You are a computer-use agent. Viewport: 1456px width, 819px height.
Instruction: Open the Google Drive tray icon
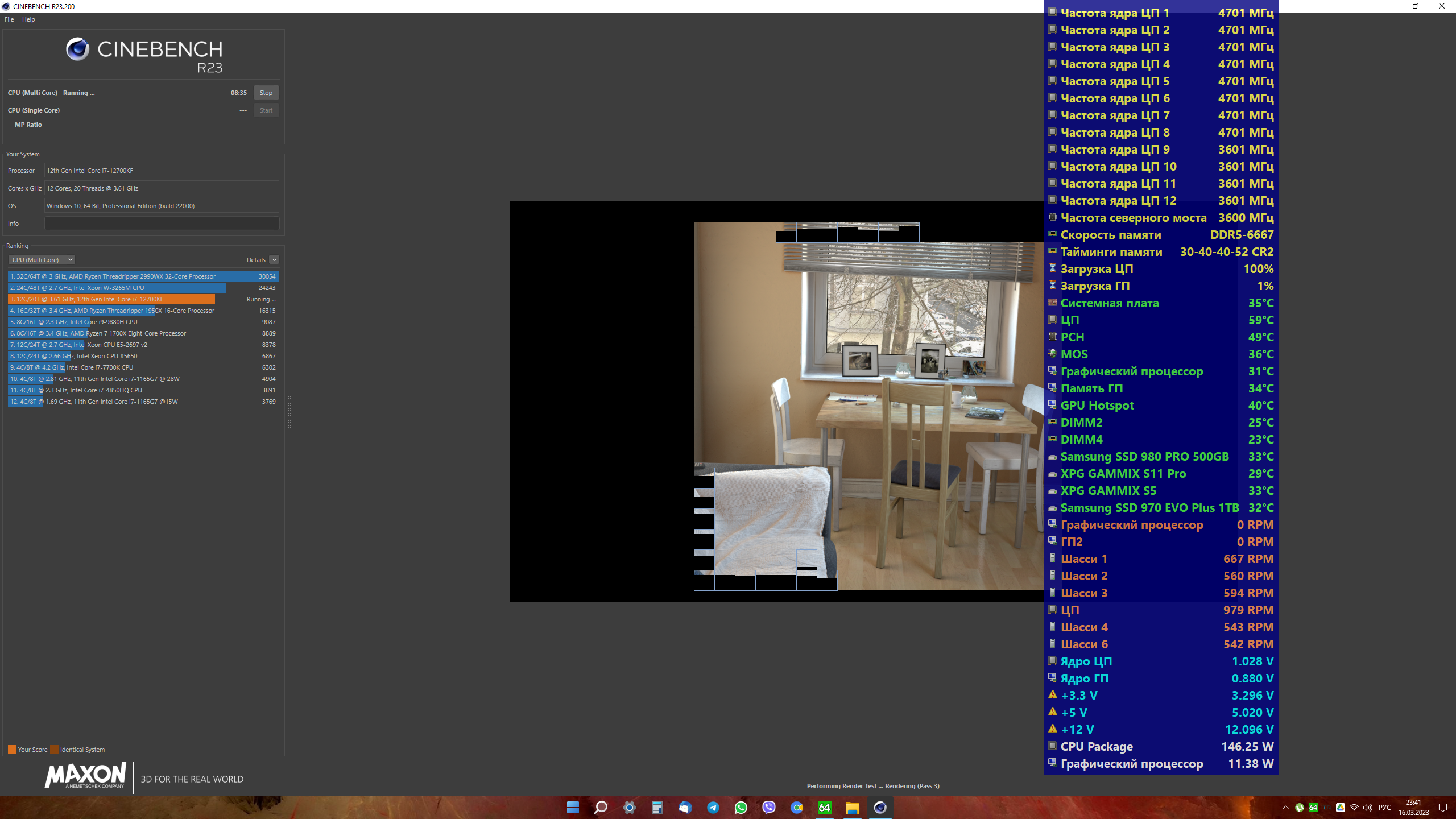click(1341, 808)
